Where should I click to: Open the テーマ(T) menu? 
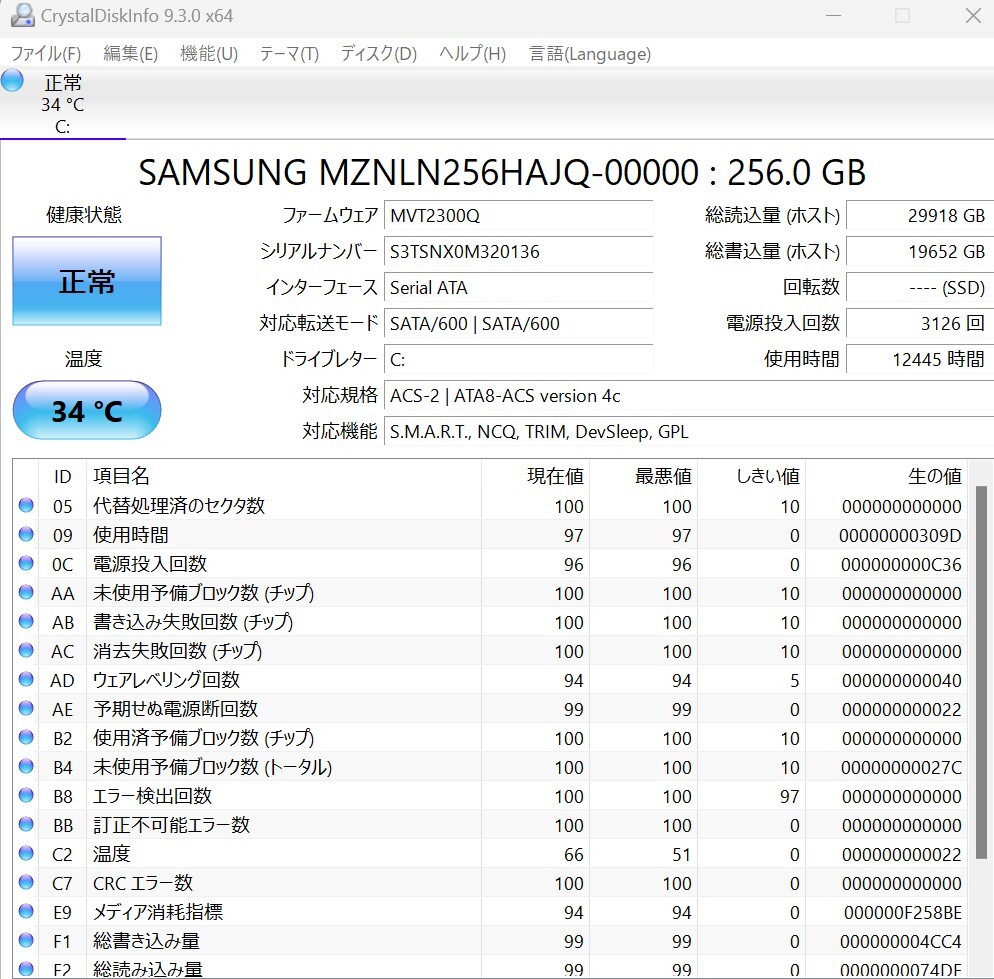point(289,54)
